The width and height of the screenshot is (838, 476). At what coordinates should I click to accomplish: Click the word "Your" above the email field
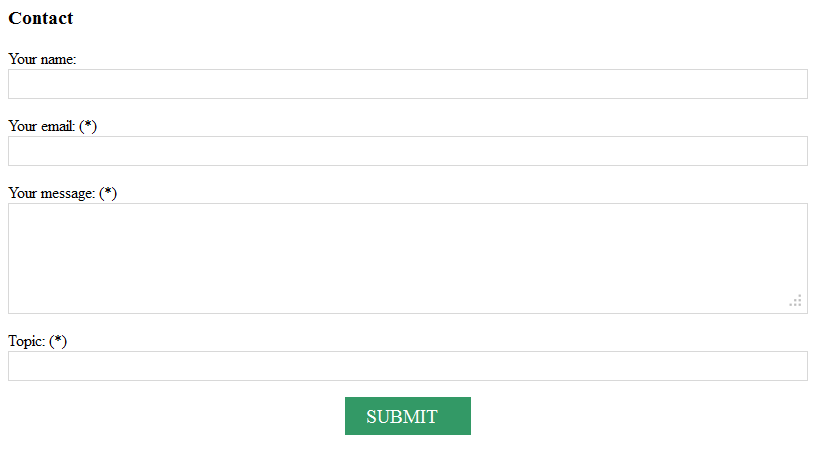tap(23, 126)
